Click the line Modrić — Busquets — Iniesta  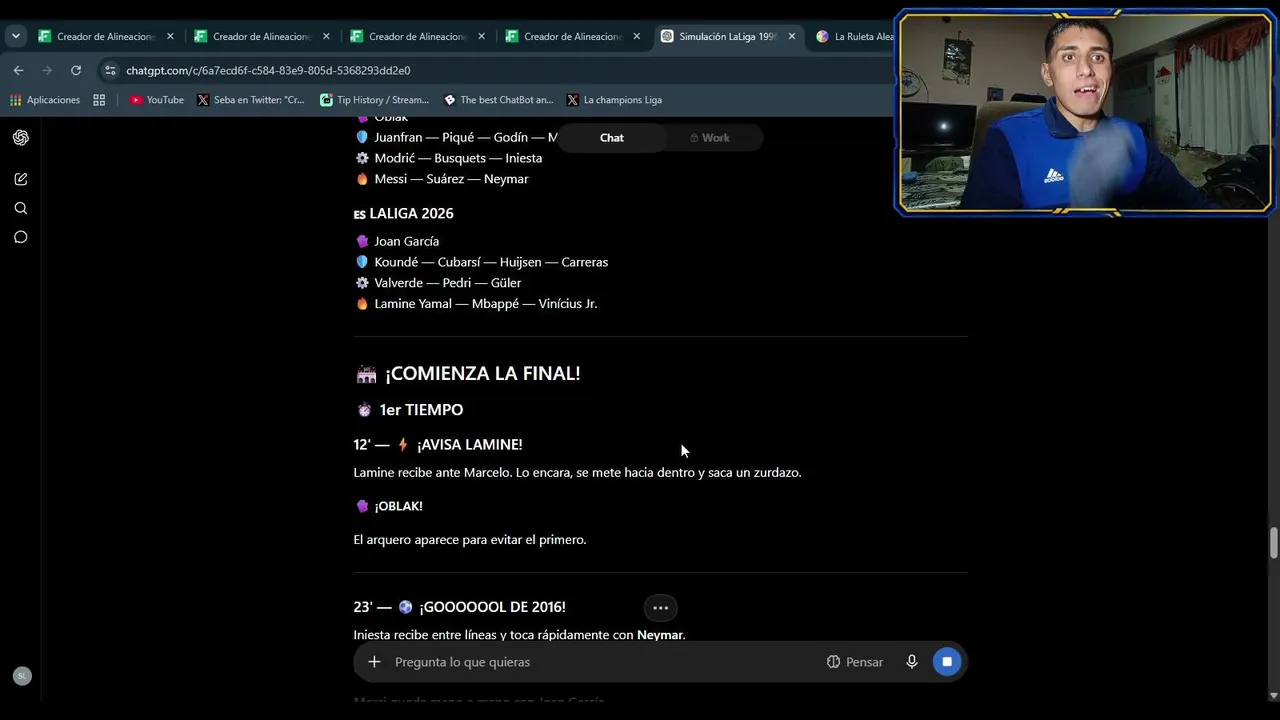point(458,158)
